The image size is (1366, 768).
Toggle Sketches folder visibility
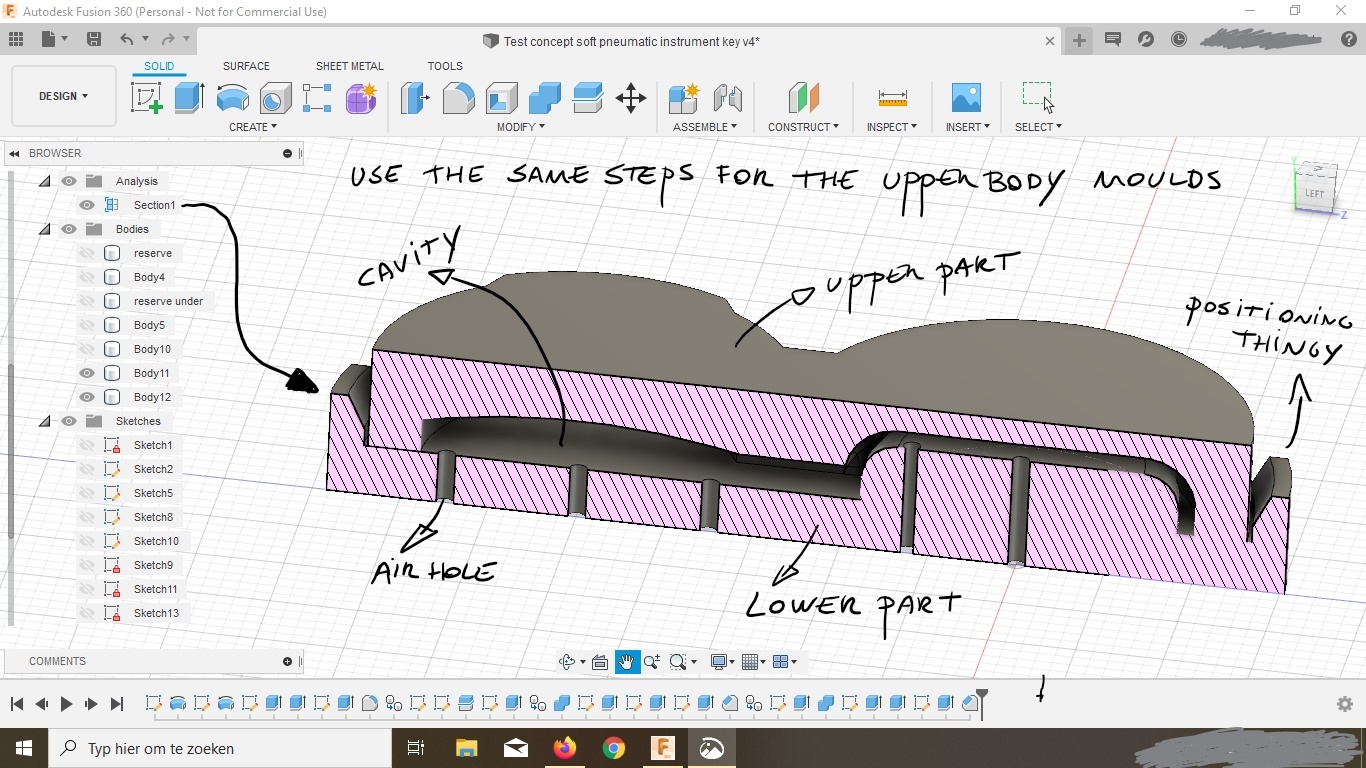point(69,421)
